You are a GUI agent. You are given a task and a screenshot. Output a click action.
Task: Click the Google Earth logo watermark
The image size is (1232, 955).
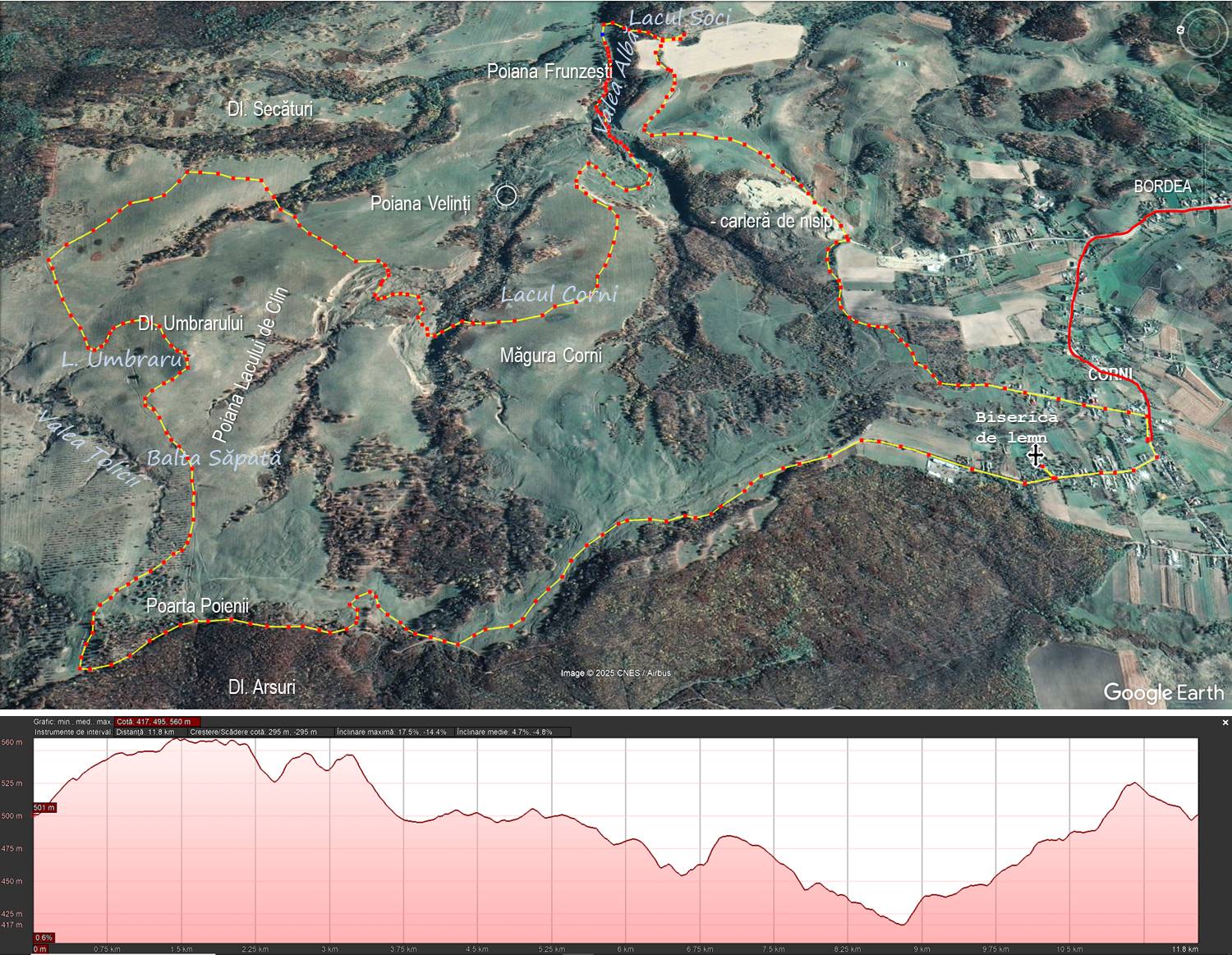click(x=1163, y=692)
